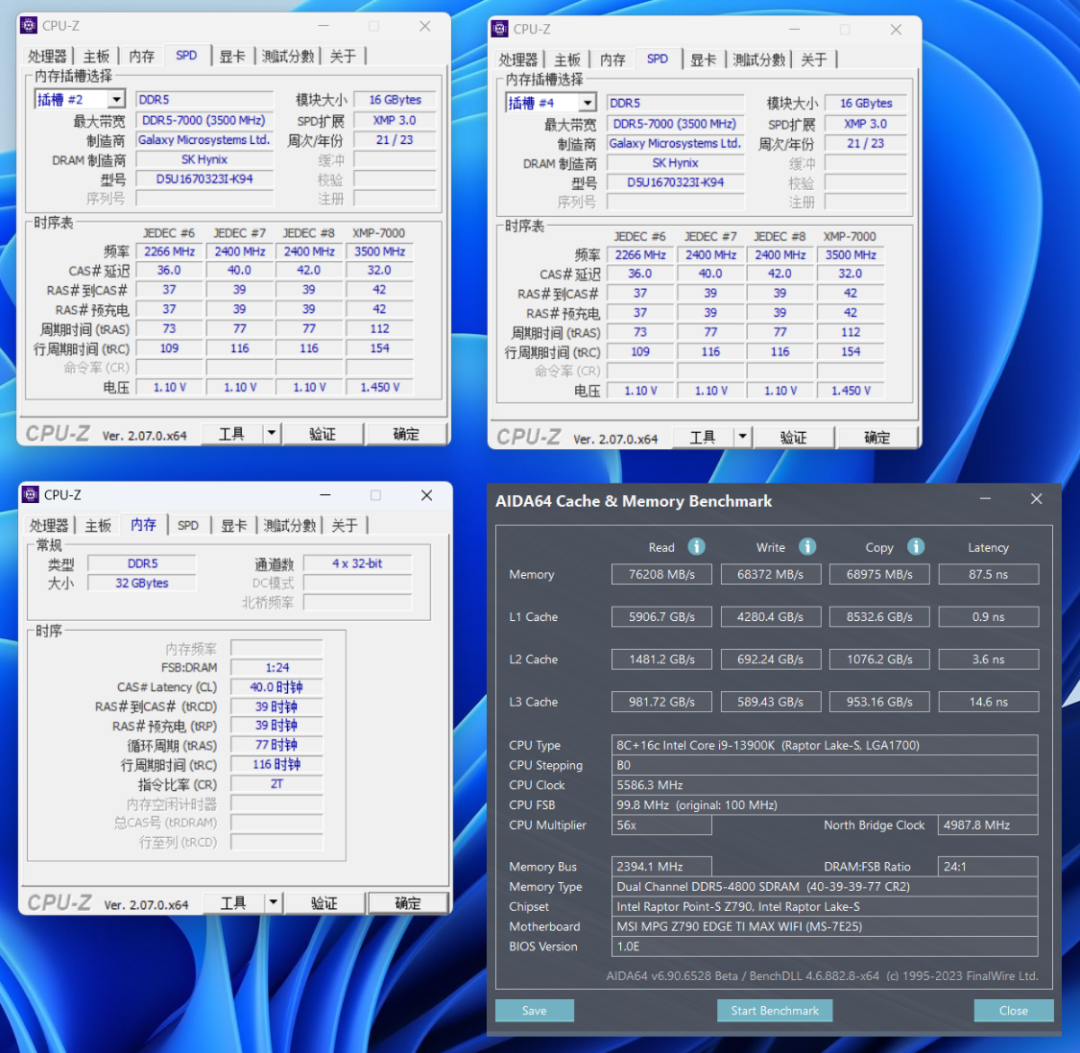Open 关于 tab in slot #2 window

[x=343, y=56]
